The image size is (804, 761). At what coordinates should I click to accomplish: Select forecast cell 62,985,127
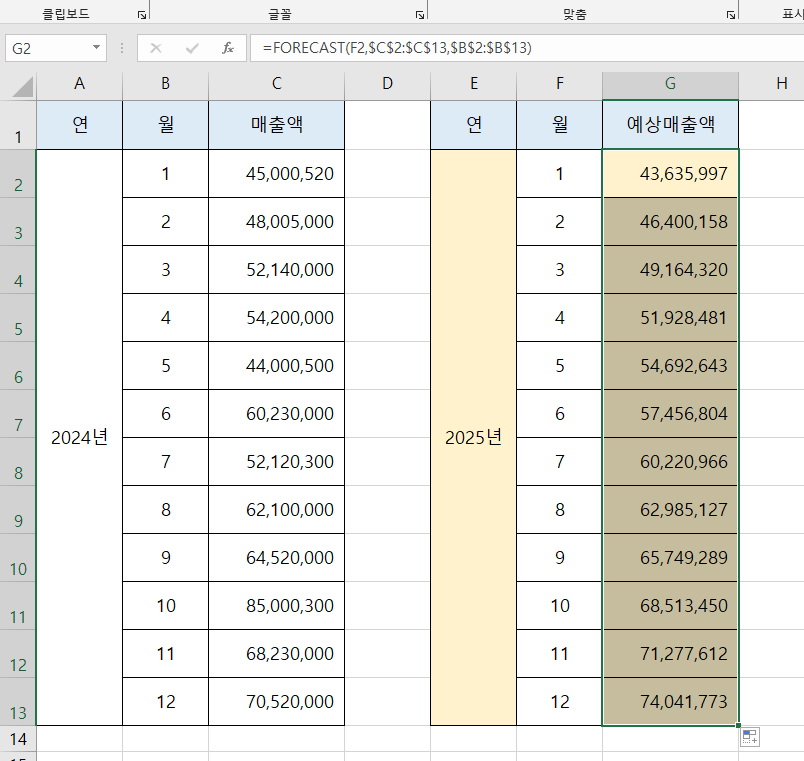coord(671,510)
